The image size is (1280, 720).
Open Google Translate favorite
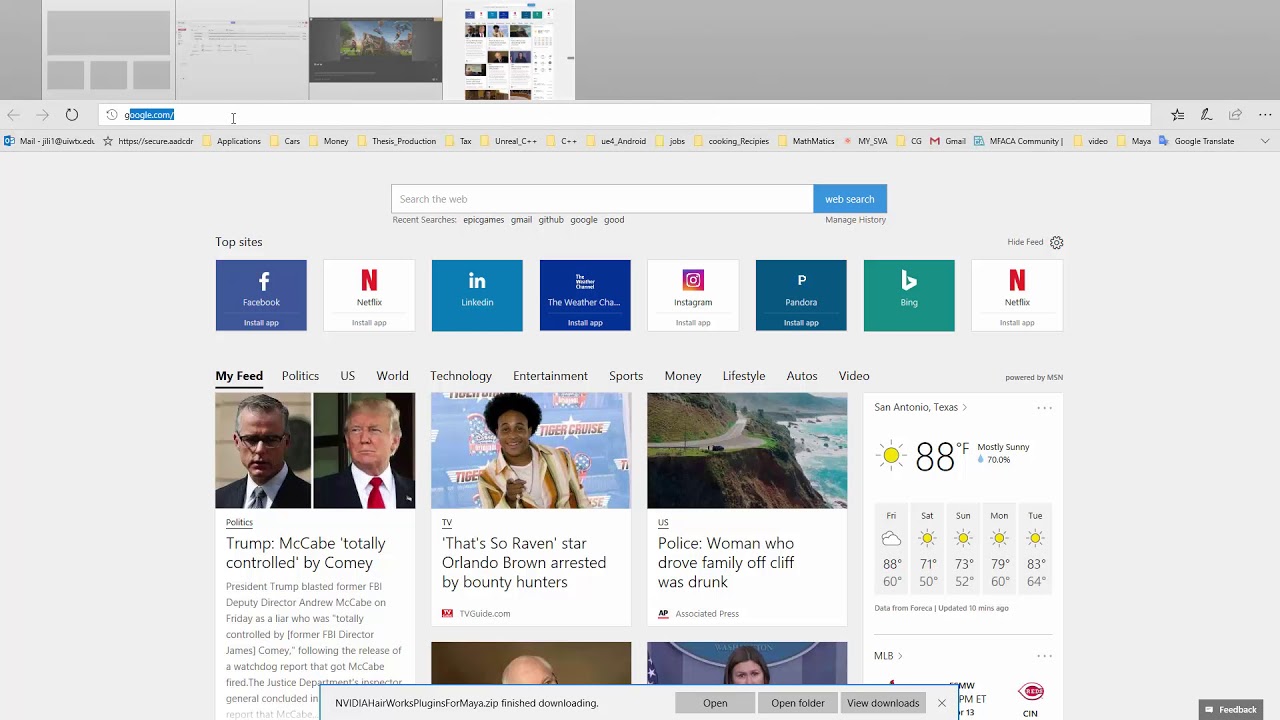coord(1196,141)
